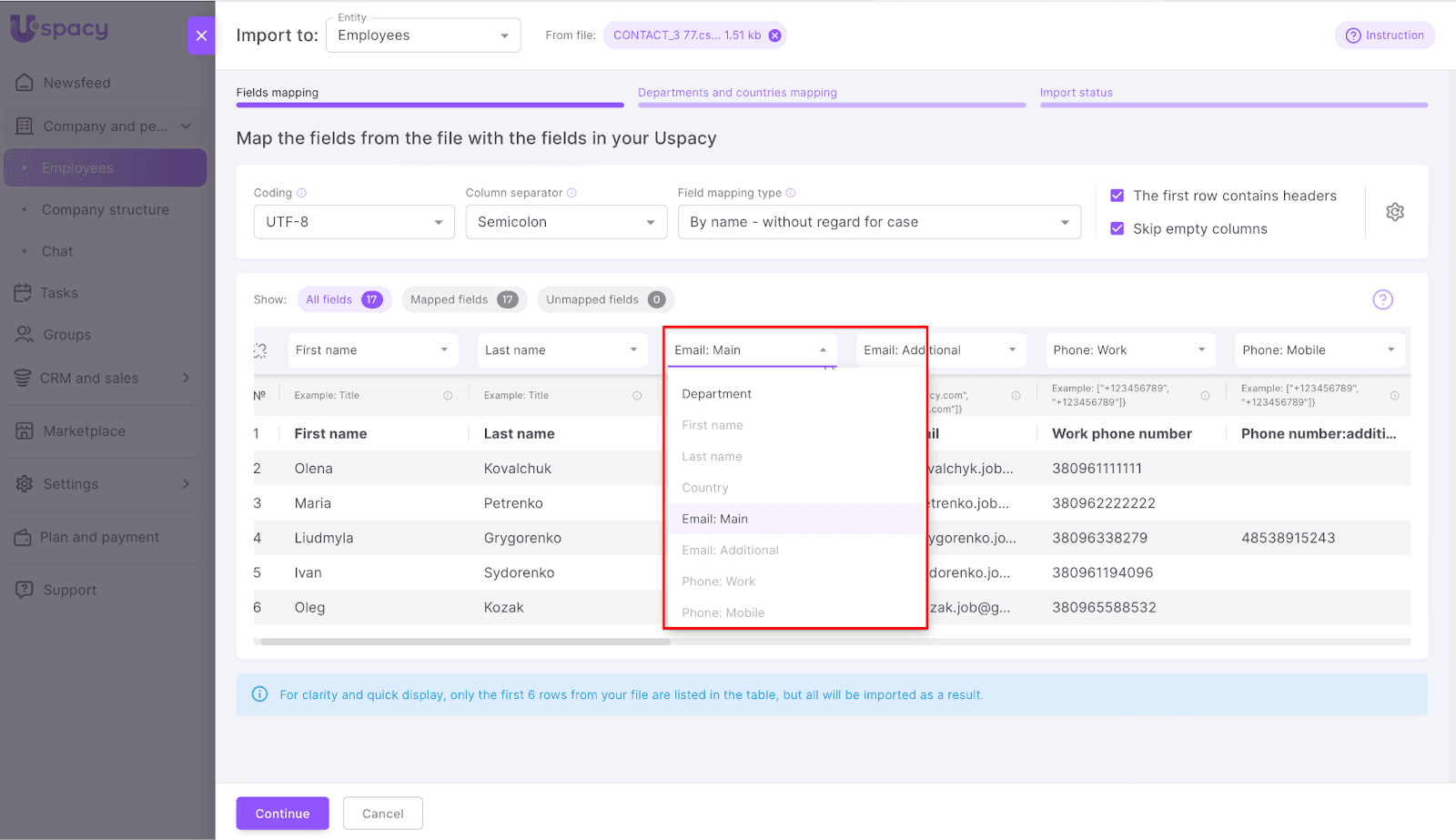Toggle 'The first row contains headers' checkbox
The height and width of the screenshot is (840, 1456).
pyautogui.click(x=1117, y=196)
